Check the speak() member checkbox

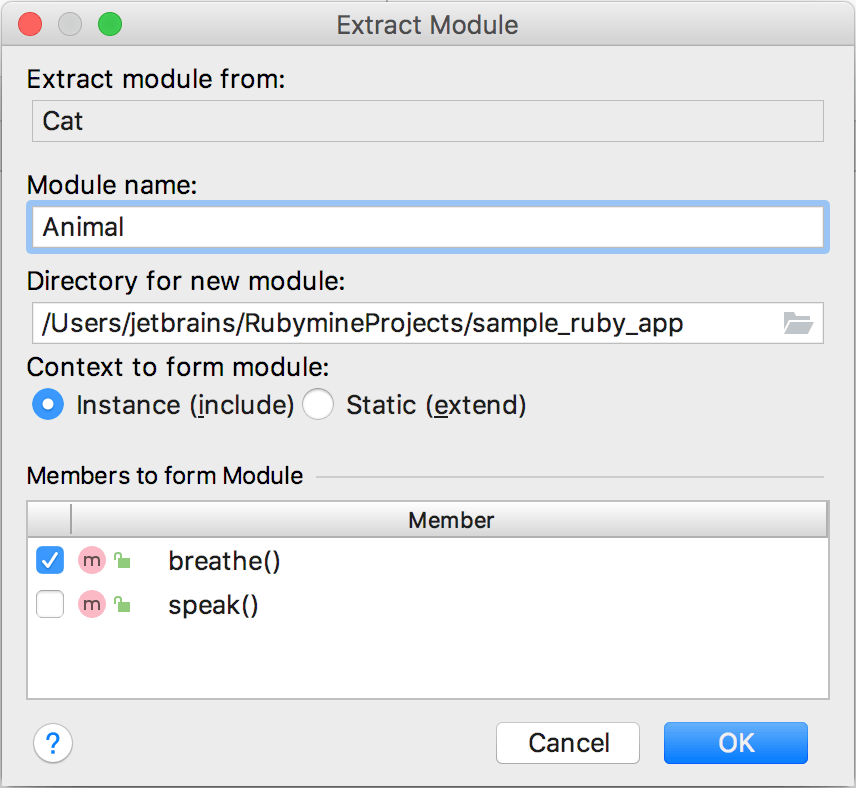(x=49, y=604)
